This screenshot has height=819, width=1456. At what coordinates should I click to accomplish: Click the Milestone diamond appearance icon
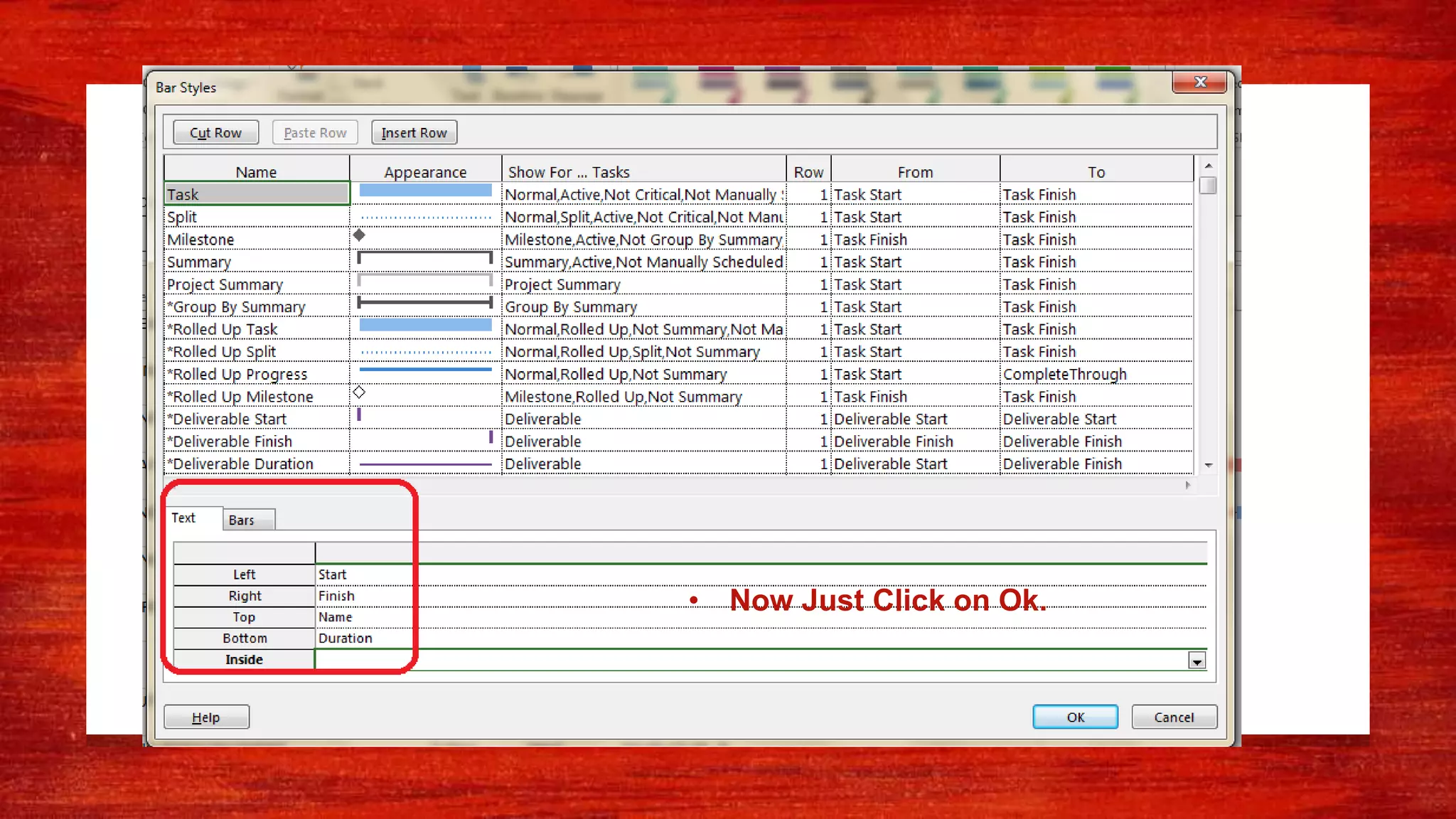point(359,235)
